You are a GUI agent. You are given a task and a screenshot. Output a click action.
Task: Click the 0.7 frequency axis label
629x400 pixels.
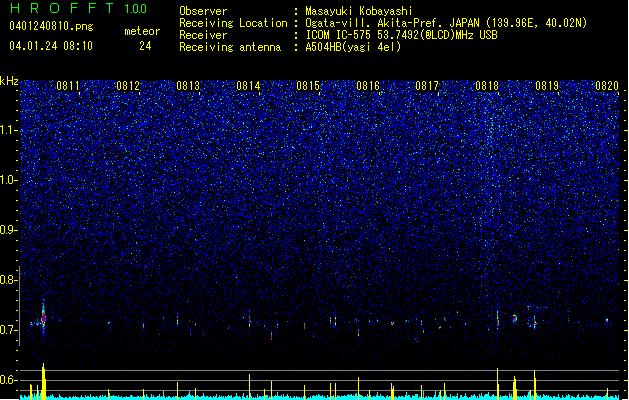pos(8,330)
